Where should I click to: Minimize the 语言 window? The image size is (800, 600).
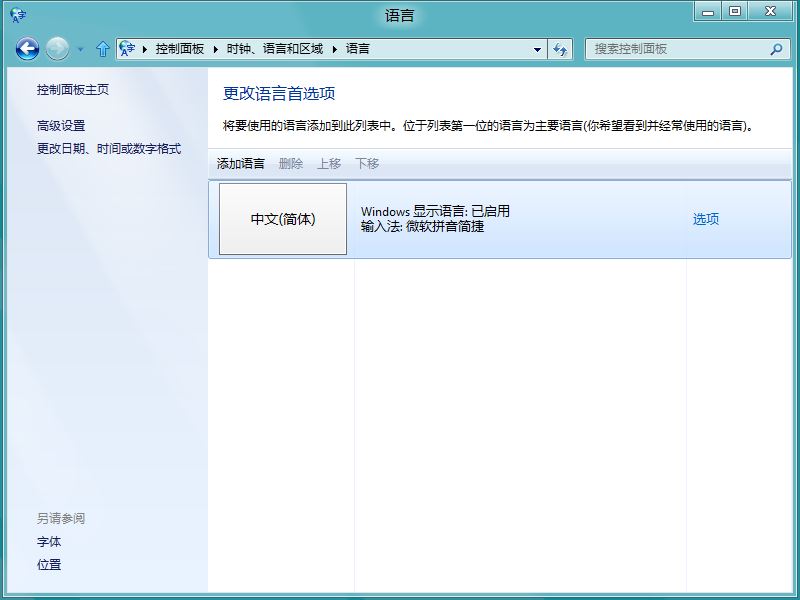708,12
